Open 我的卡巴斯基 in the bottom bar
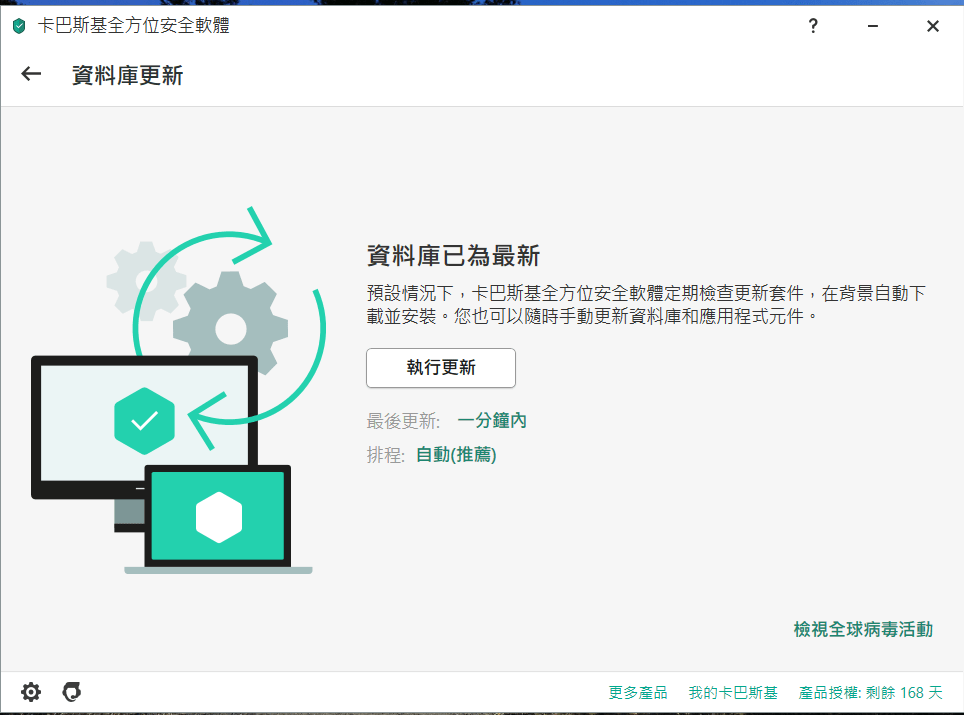The height and width of the screenshot is (715, 964). click(733, 692)
